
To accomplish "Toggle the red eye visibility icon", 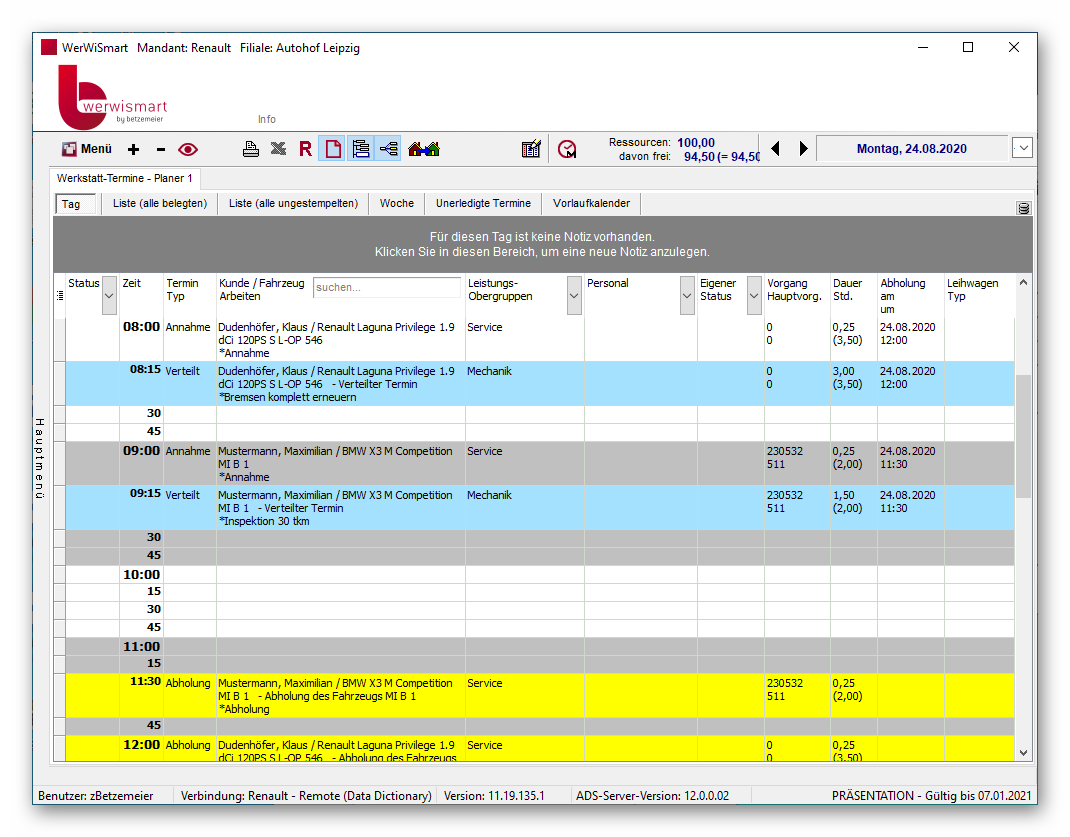I will pos(188,149).
